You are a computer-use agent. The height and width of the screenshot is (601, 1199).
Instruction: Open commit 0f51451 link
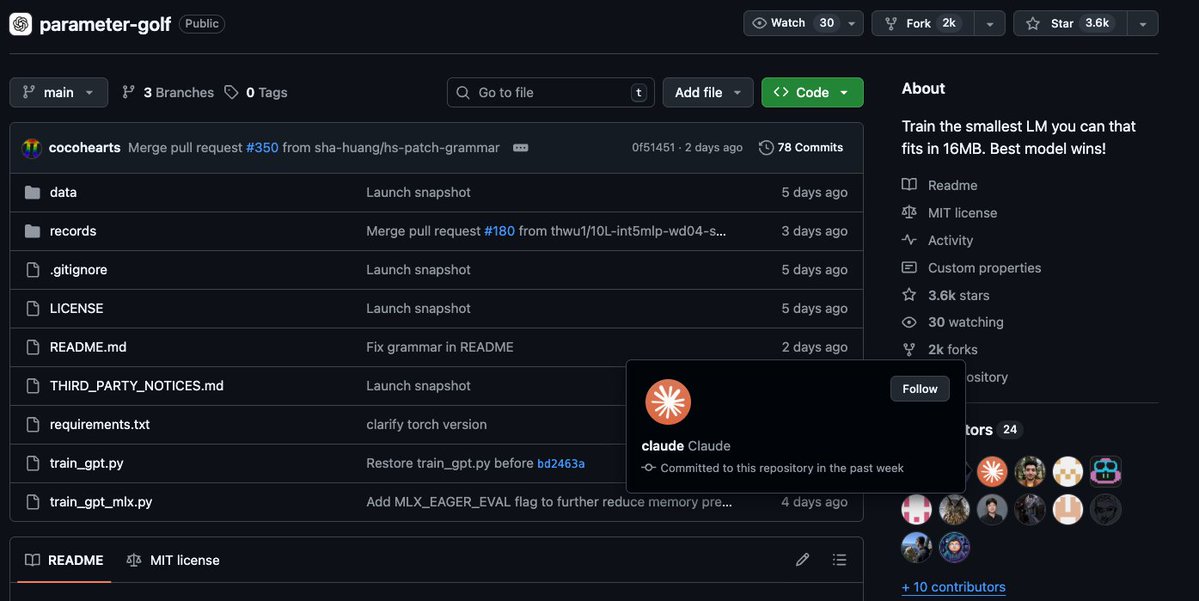(653, 148)
